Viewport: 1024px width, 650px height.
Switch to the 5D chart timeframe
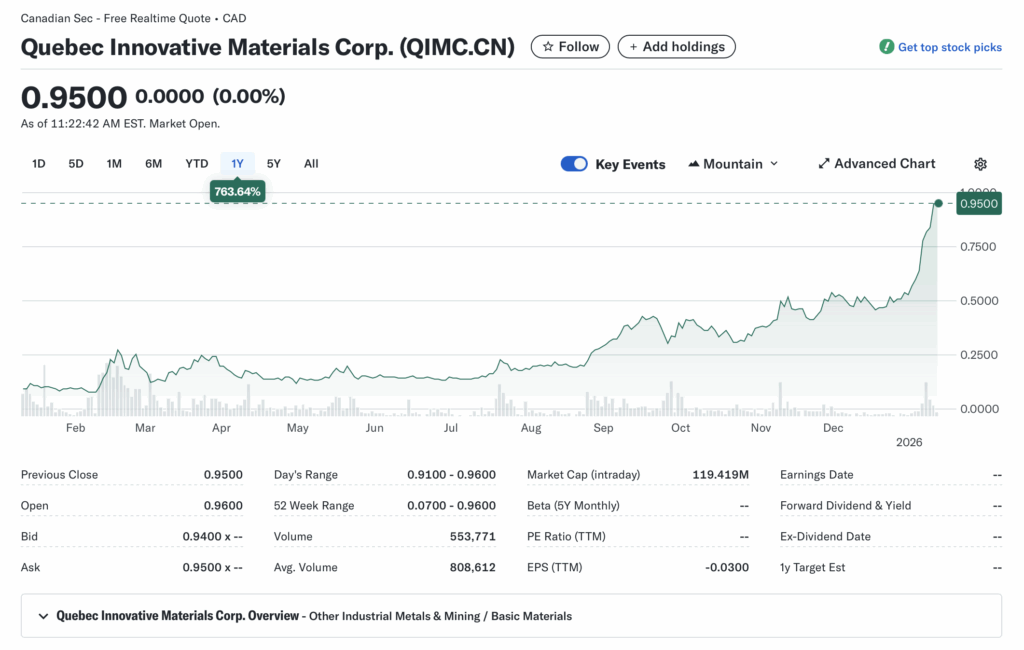coord(75,163)
